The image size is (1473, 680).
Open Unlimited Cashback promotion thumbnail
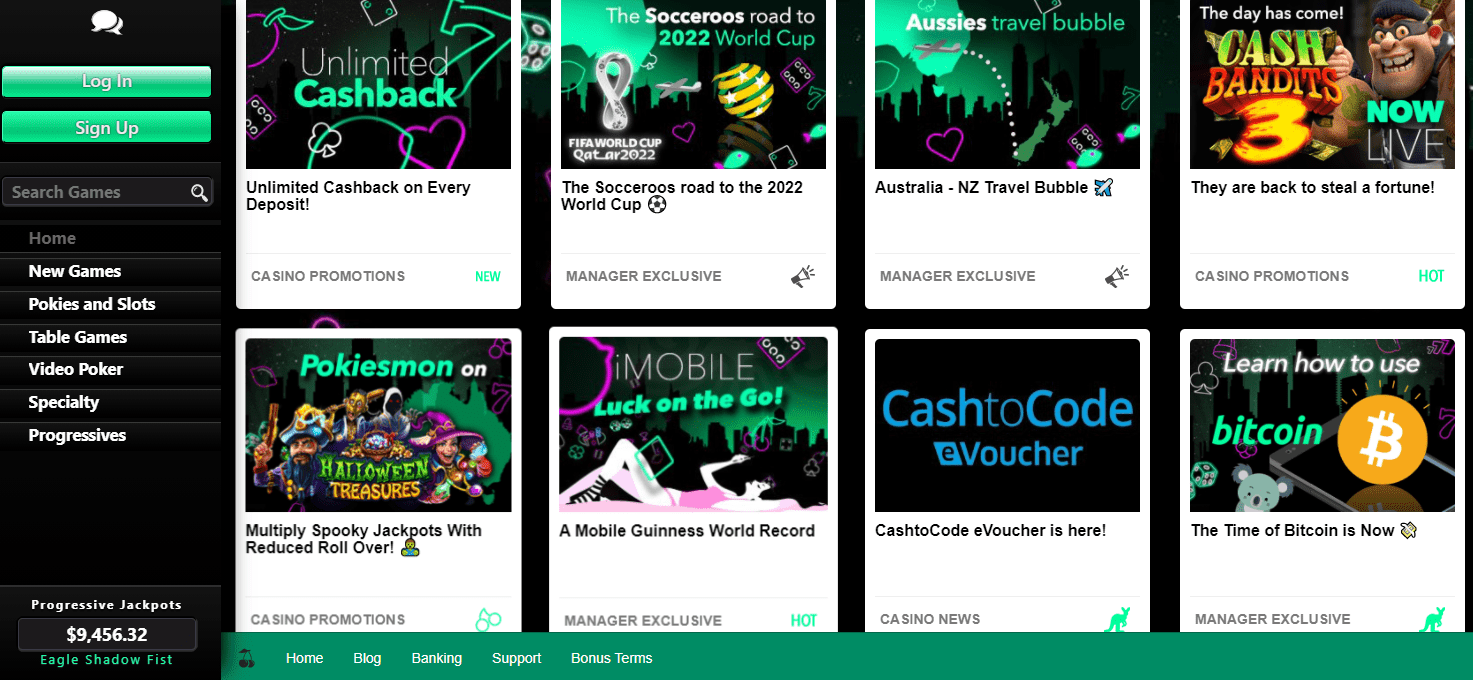(378, 84)
